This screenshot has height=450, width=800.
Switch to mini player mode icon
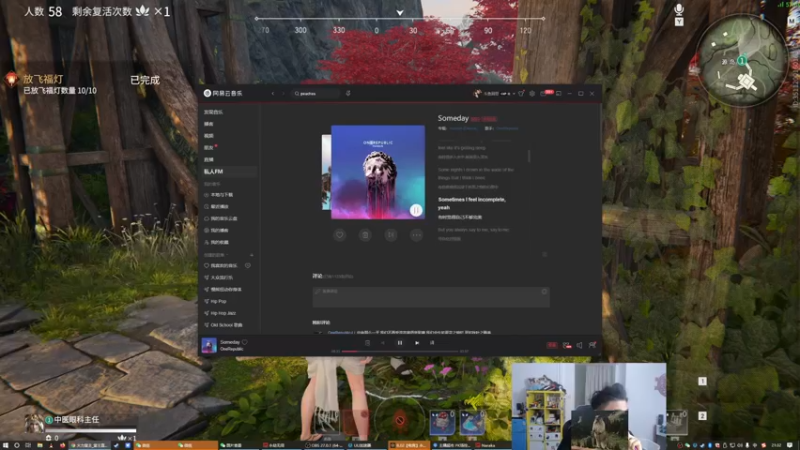pyautogui.click(x=559, y=93)
